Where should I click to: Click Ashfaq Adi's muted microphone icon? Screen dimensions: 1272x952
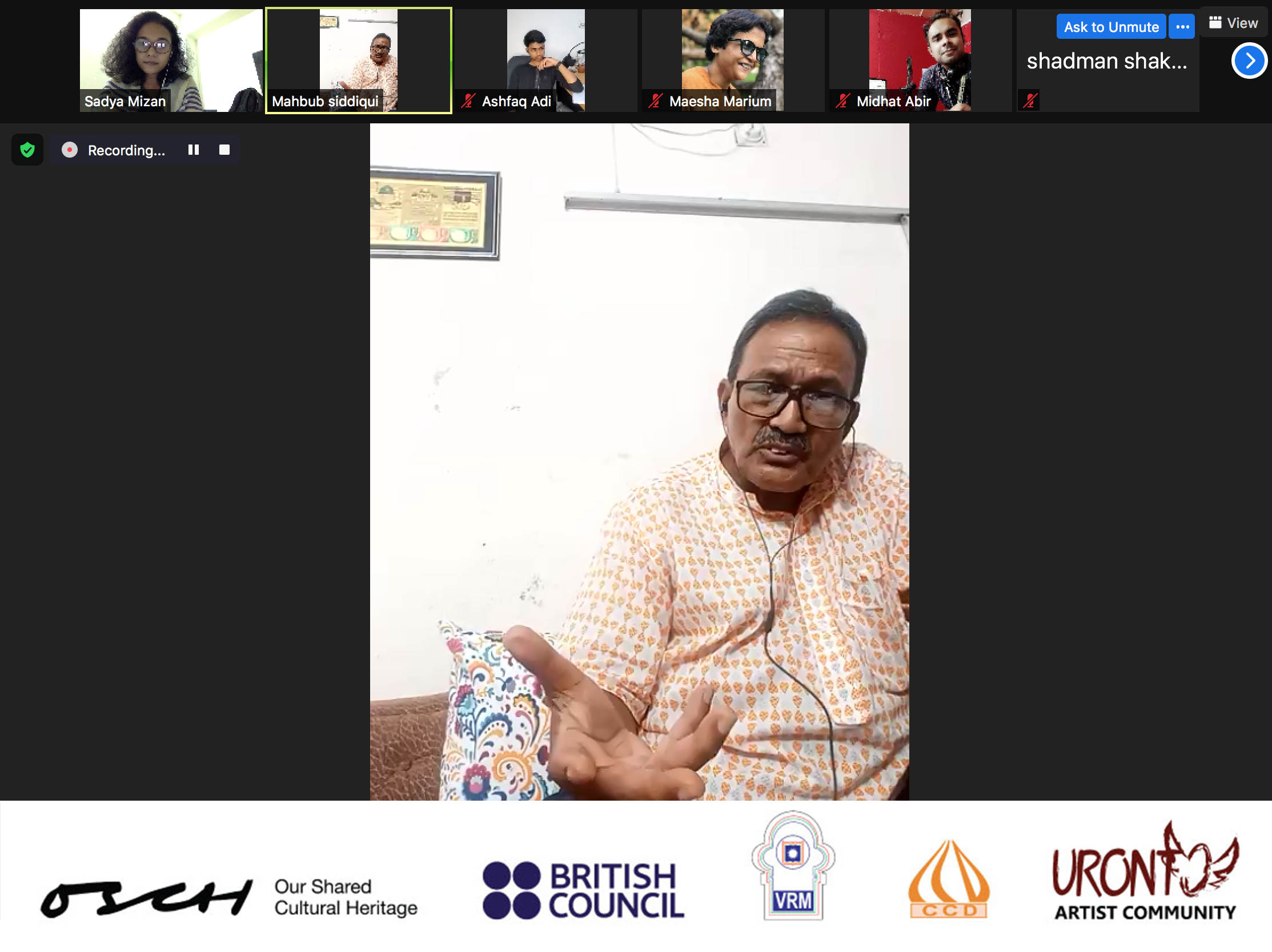click(468, 101)
